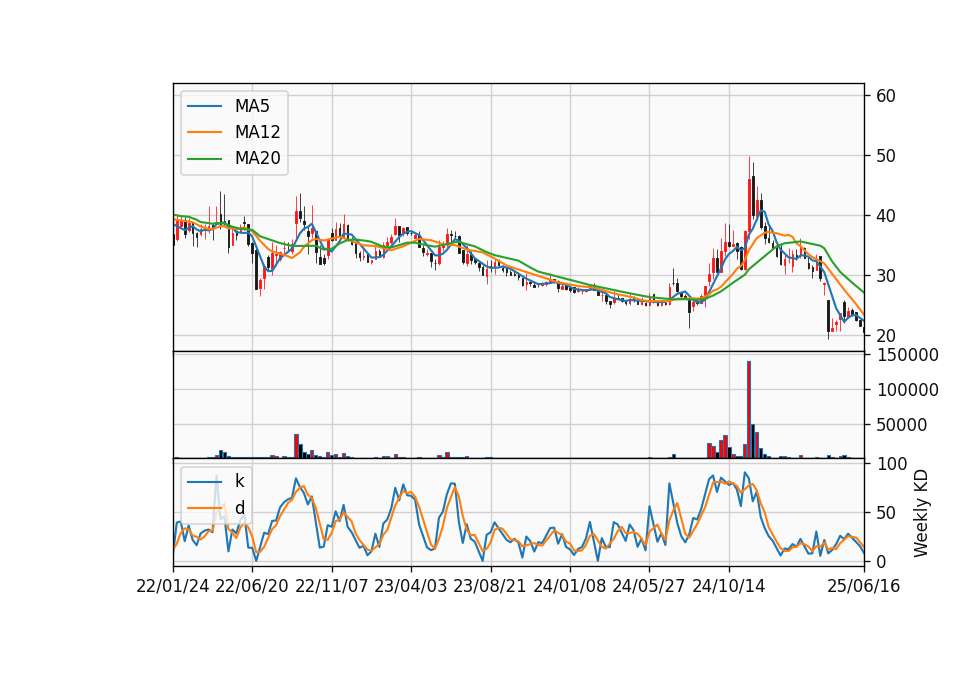
Task: Click the 24/10/14 date tick label
Action: click(729, 586)
